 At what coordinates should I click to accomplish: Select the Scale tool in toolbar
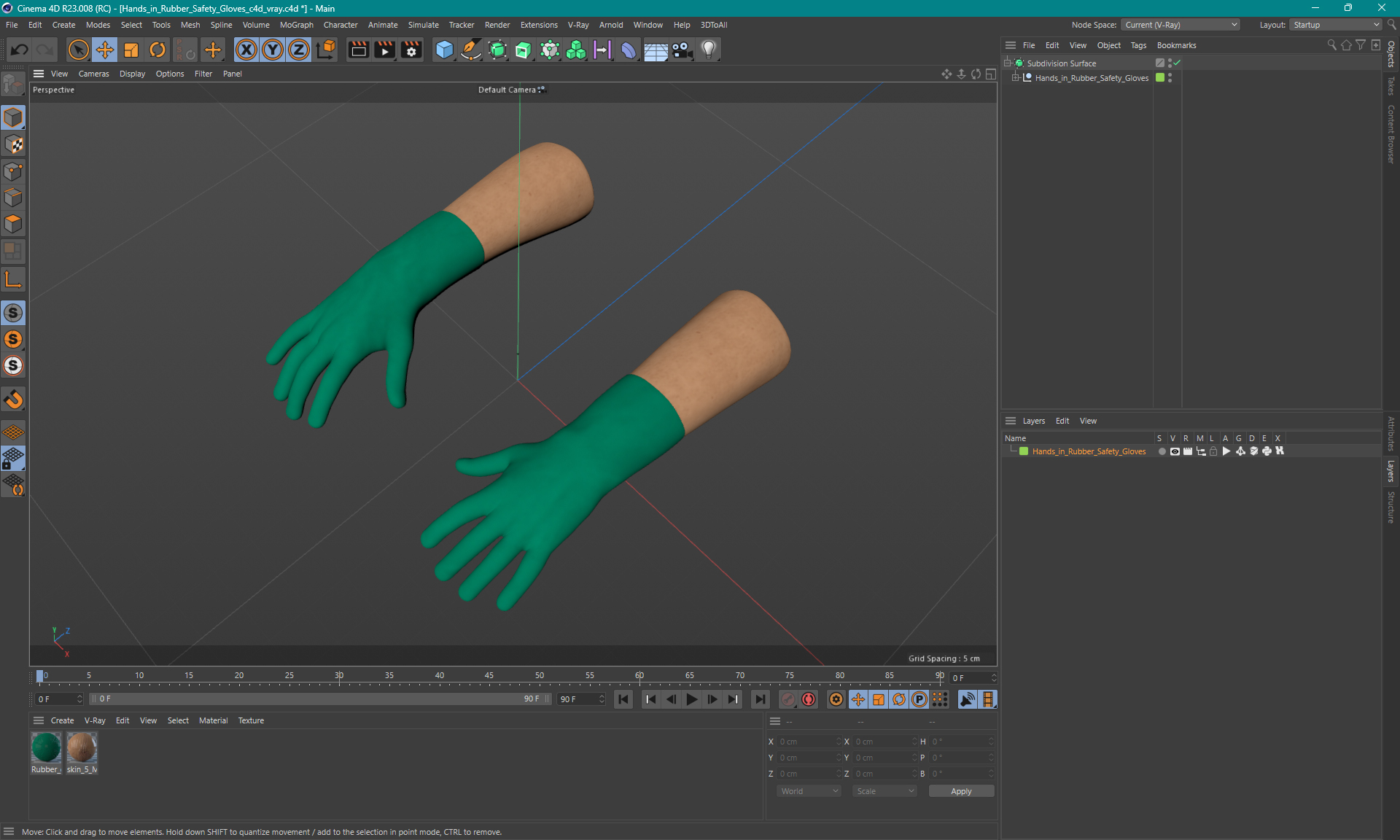click(130, 49)
